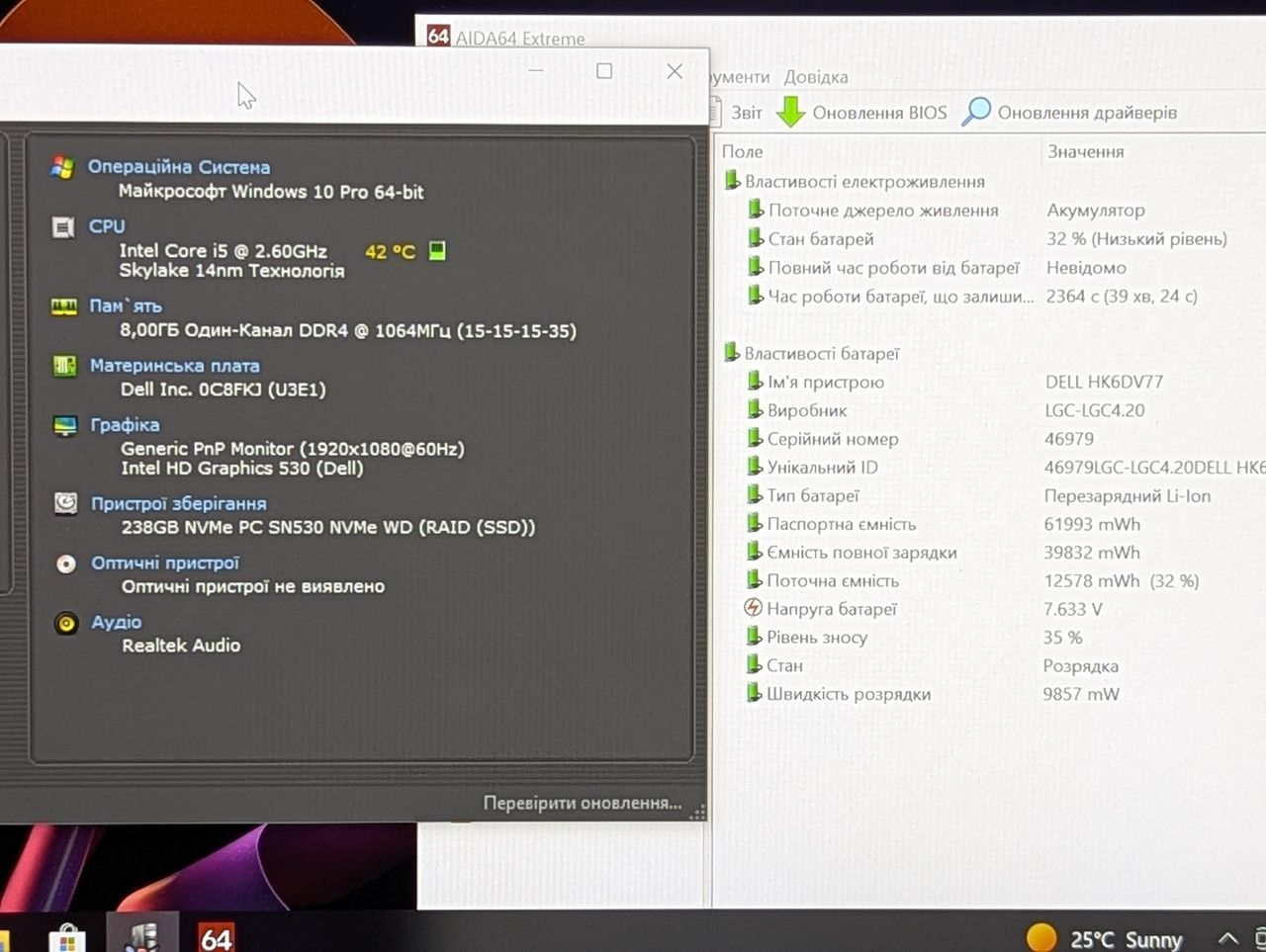Click the Графіка monitor icon

tap(65, 426)
